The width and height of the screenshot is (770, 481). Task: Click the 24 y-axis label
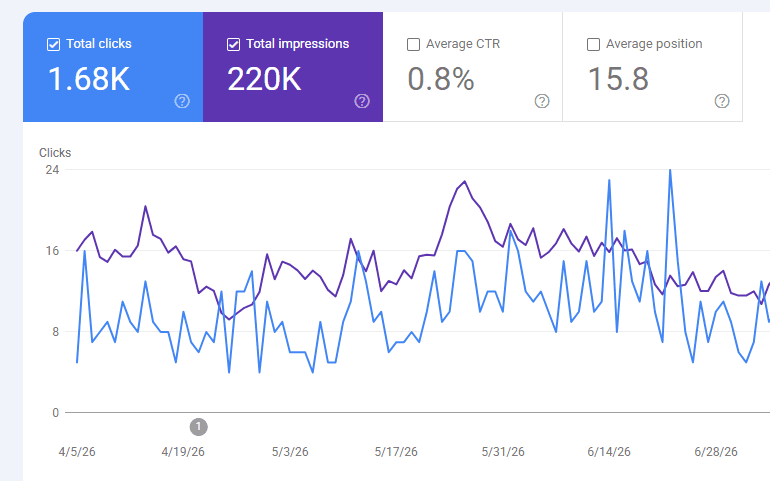click(x=52, y=170)
